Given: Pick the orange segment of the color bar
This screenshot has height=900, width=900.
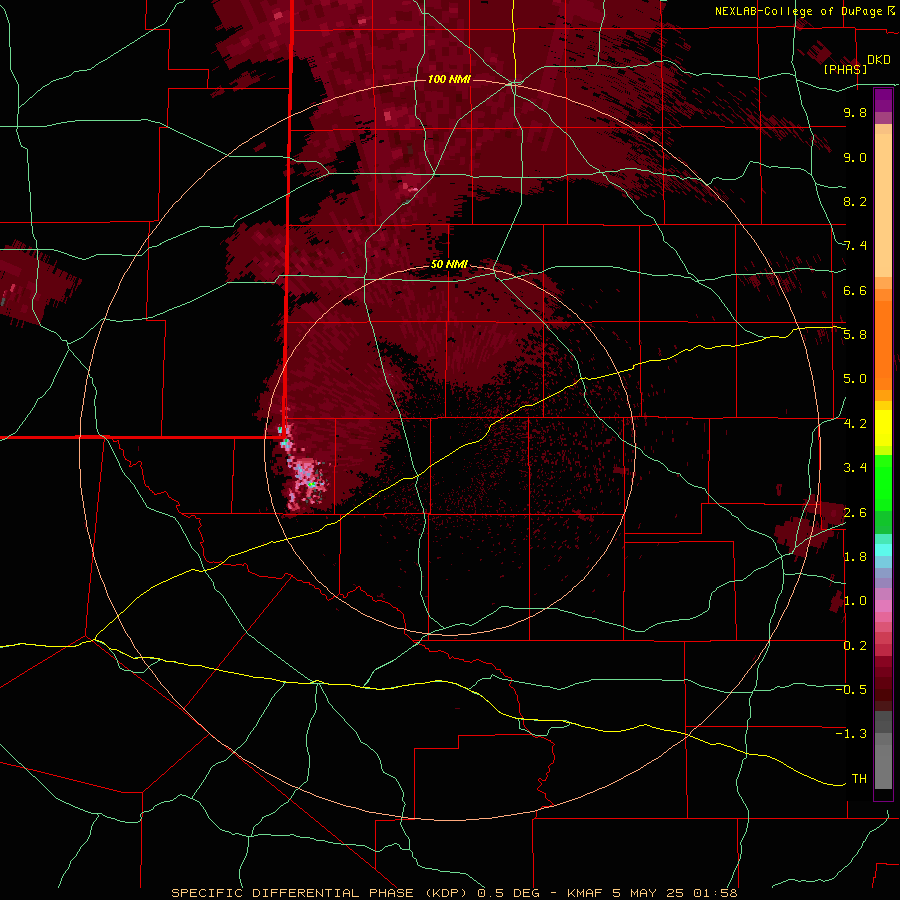Looking at the screenshot, I should (883, 346).
